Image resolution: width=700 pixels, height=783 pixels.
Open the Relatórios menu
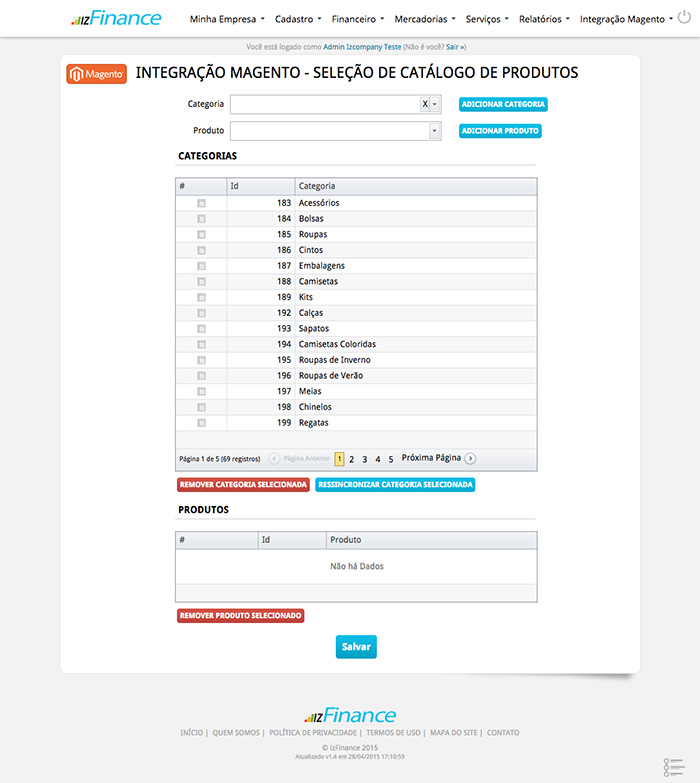(544, 19)
